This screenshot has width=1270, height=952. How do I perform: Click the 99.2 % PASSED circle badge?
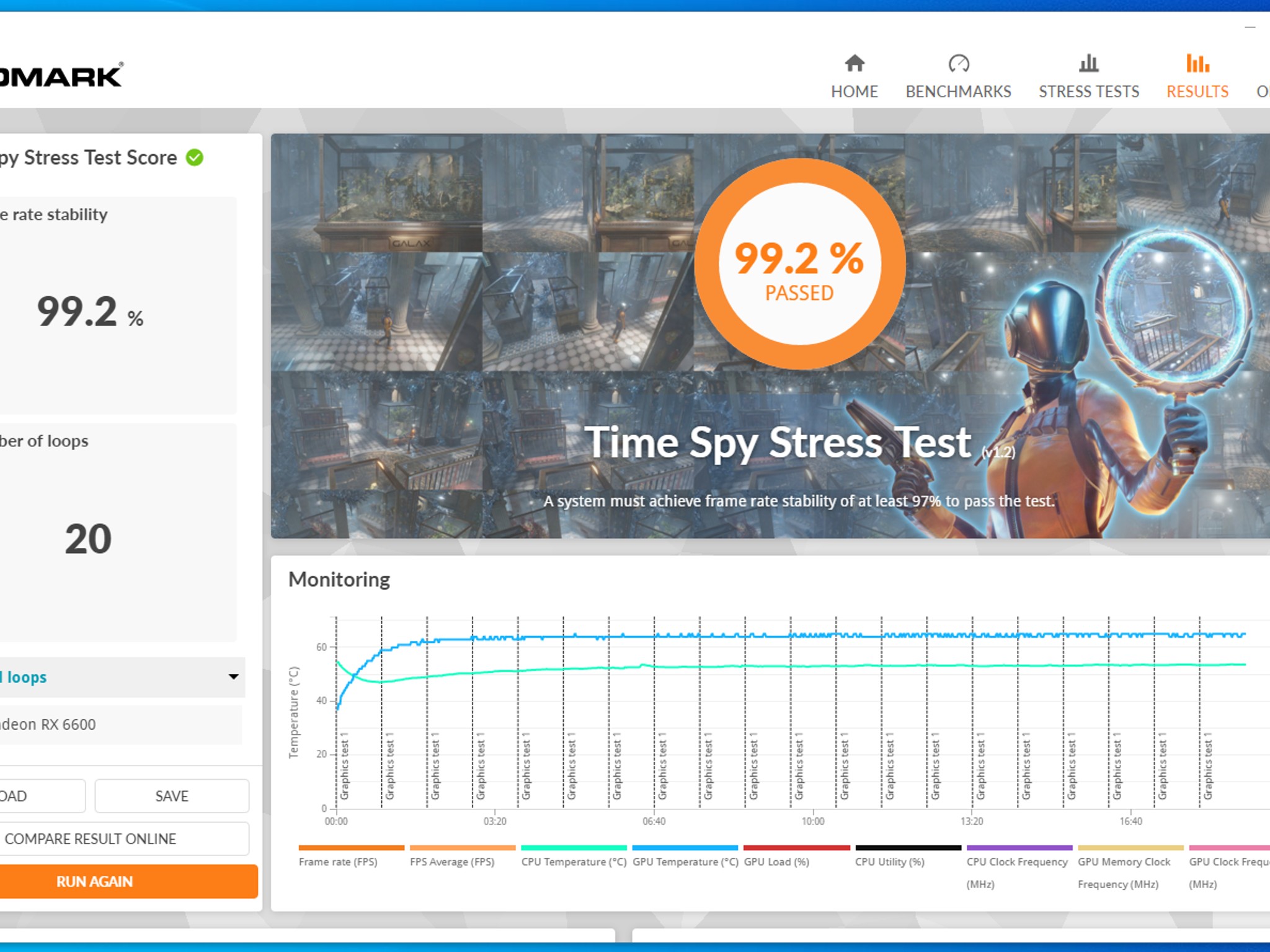tap(799, 265)
